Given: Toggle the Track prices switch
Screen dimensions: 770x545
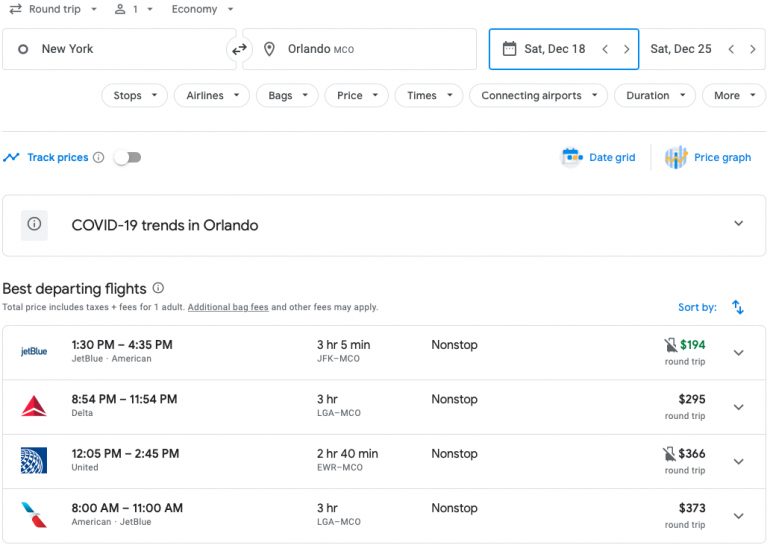Looking at the screenshot, I should [127, 157].
